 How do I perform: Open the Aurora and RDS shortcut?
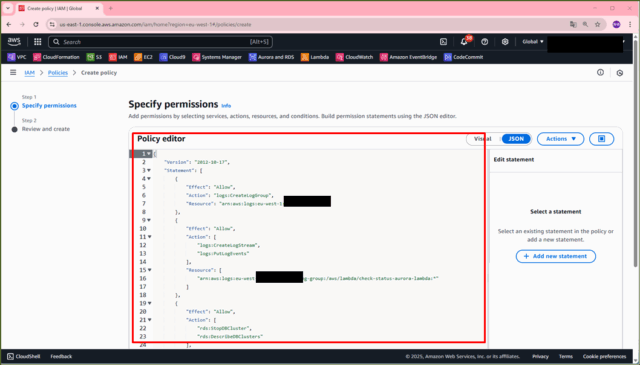(271, 57)
